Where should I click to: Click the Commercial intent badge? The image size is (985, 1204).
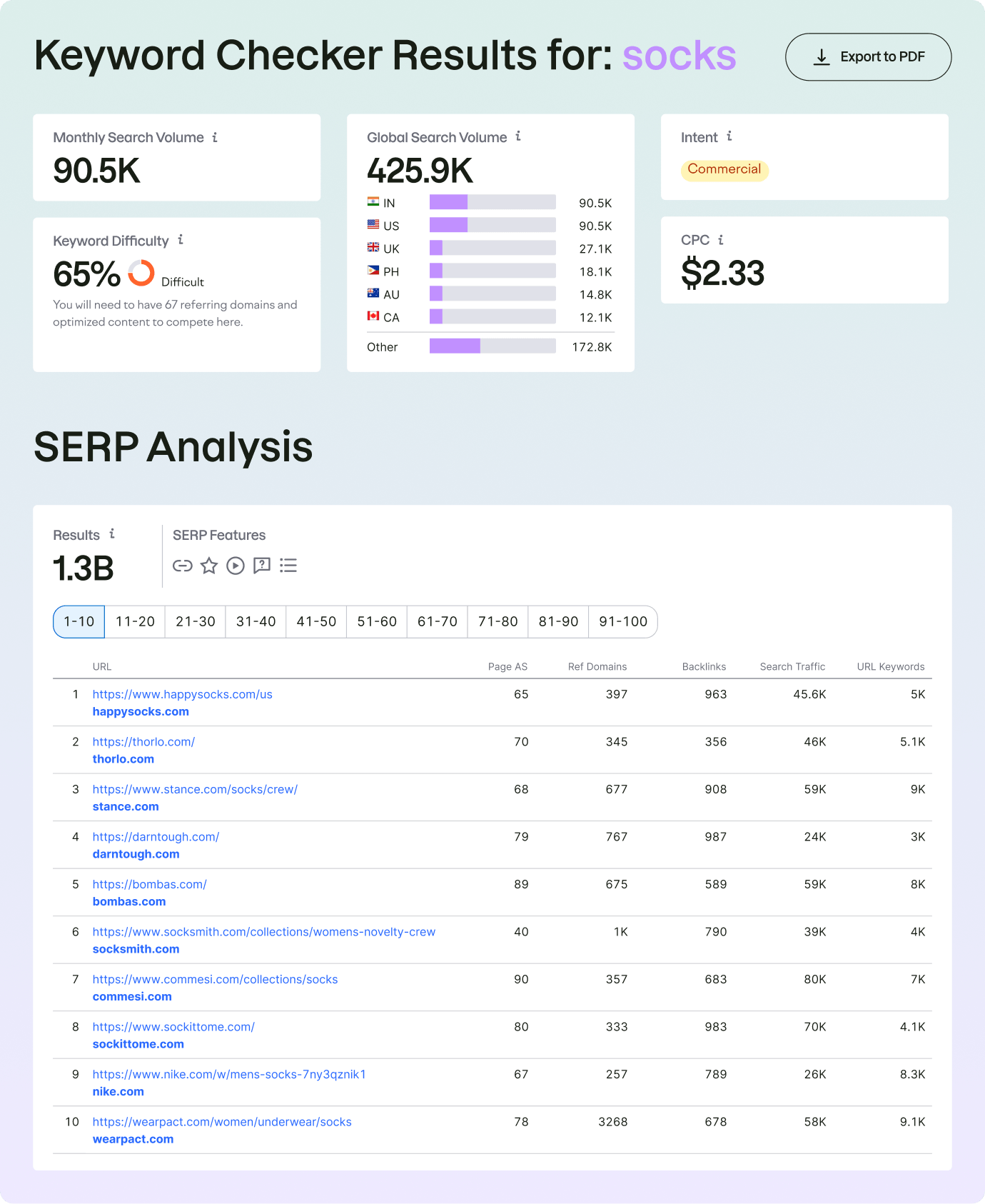724,169
